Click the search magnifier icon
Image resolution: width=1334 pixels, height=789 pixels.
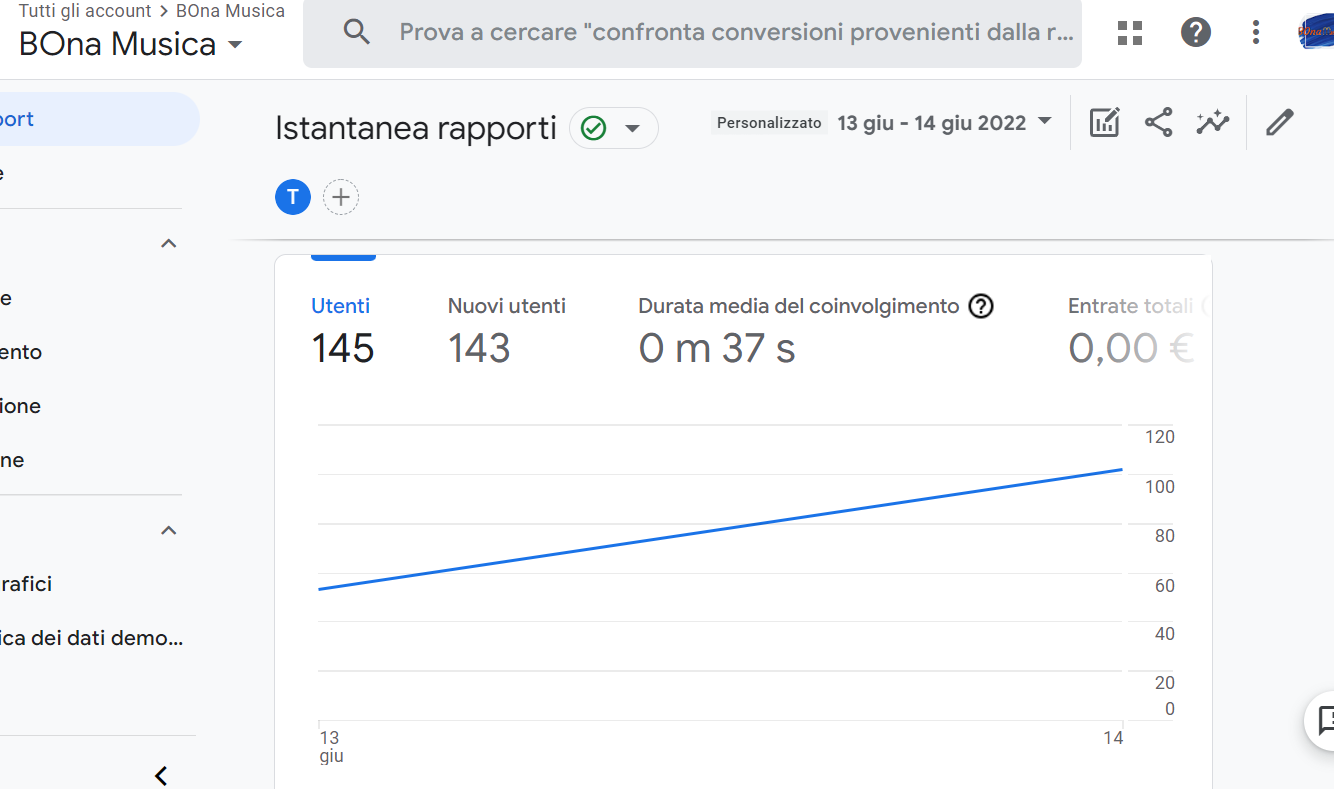357,32
